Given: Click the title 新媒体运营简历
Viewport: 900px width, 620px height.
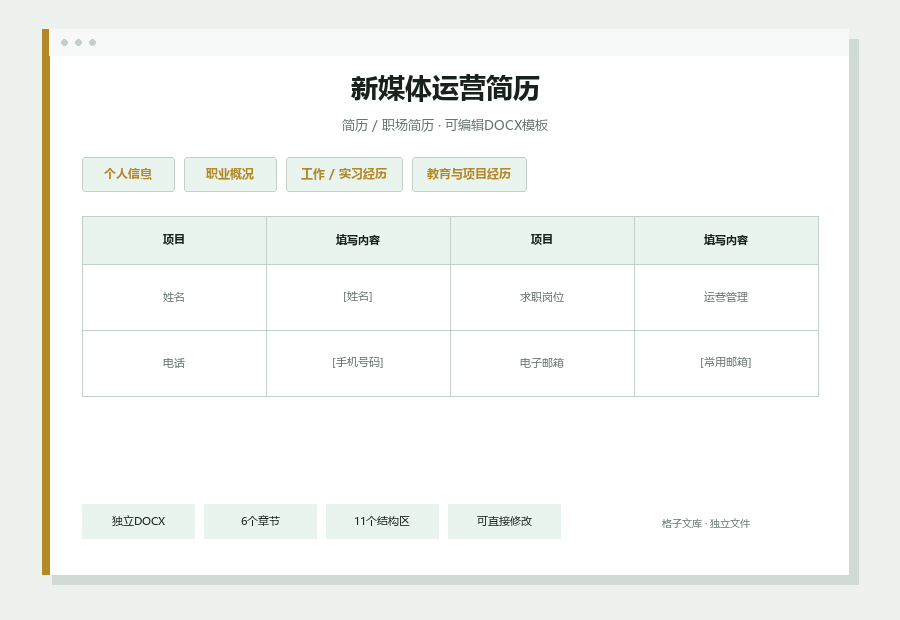Looking at the screenshot, I should (445, 89).
